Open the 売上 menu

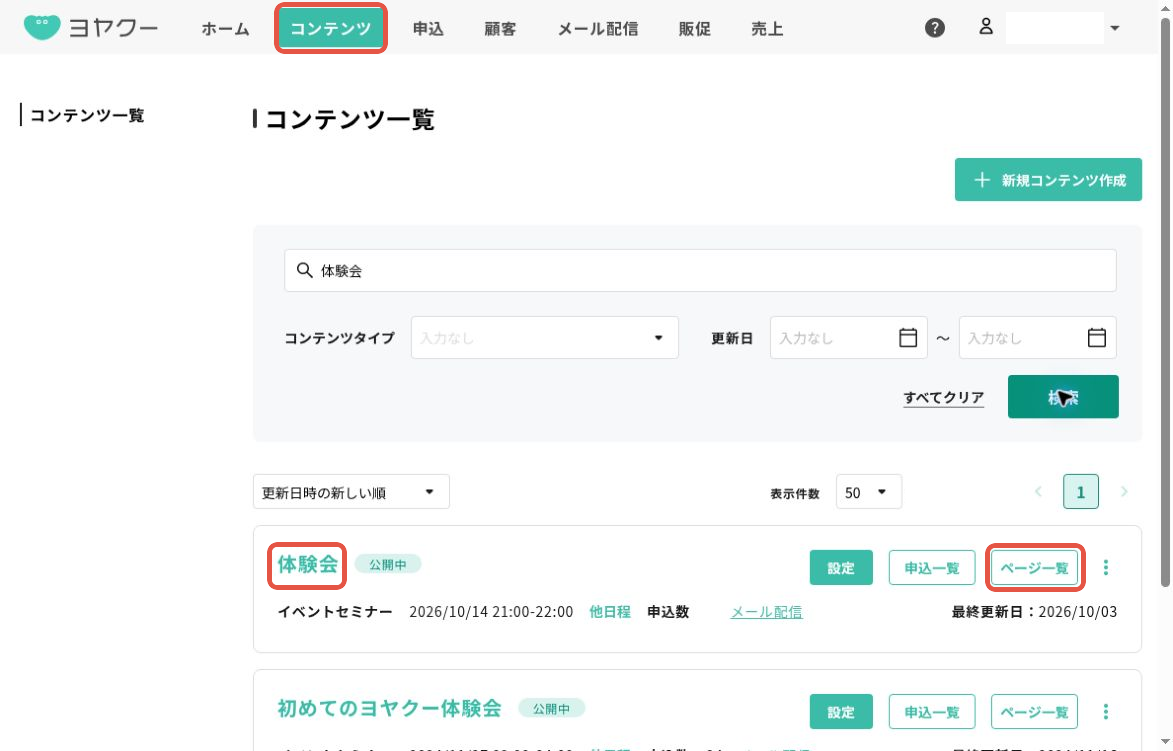[767, 29]
